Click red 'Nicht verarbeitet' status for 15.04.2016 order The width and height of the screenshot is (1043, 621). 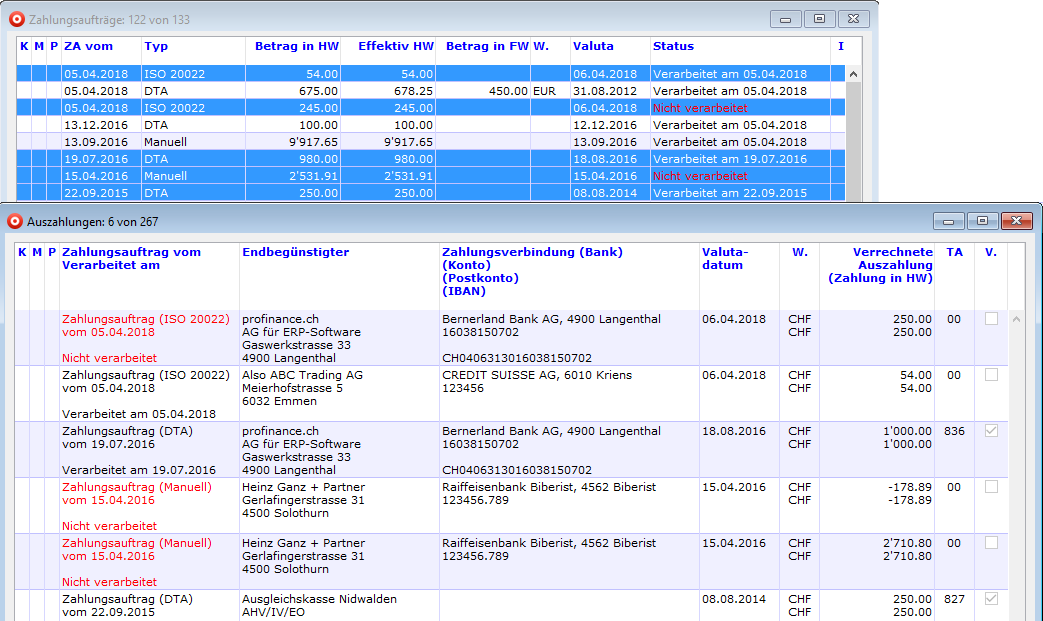point(700,176)
